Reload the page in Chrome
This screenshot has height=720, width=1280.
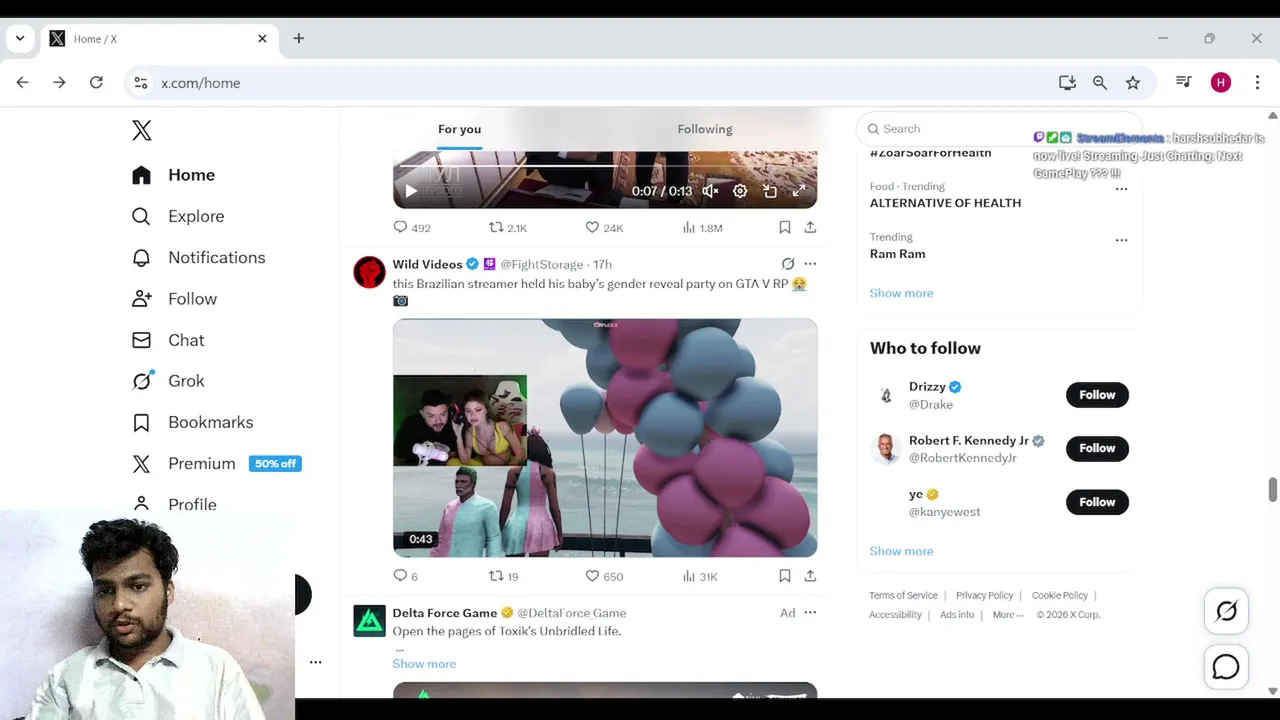pyautogui.click(x=96, y=83)
